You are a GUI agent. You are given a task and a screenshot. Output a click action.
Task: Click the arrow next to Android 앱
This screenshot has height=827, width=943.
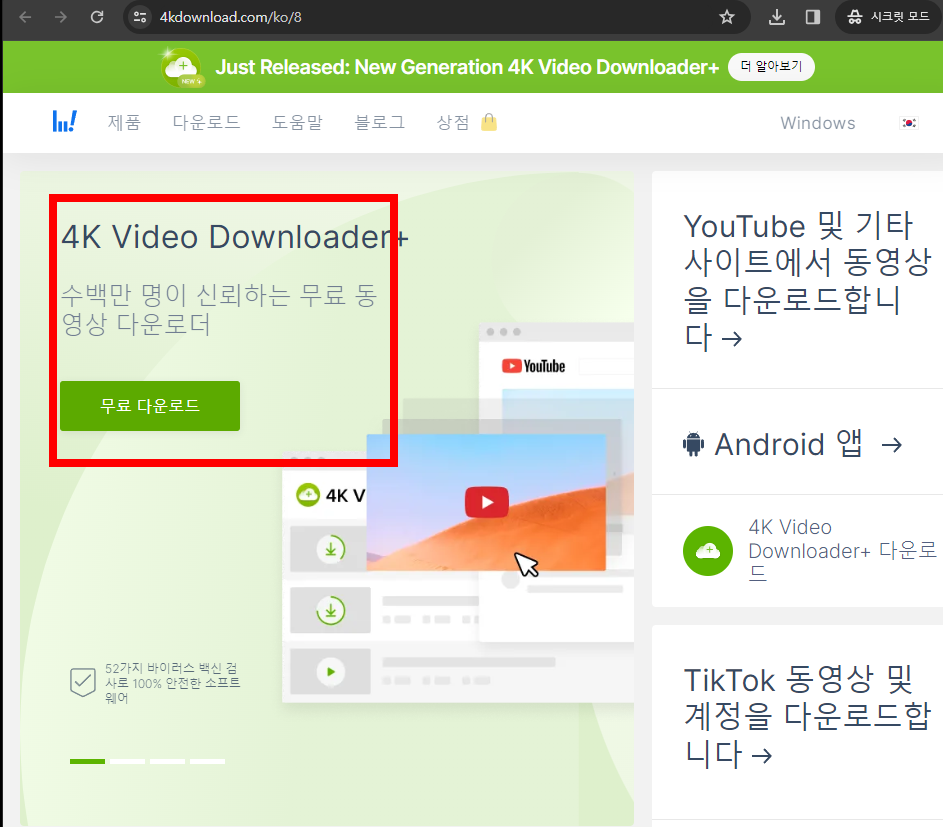point(891,445)
